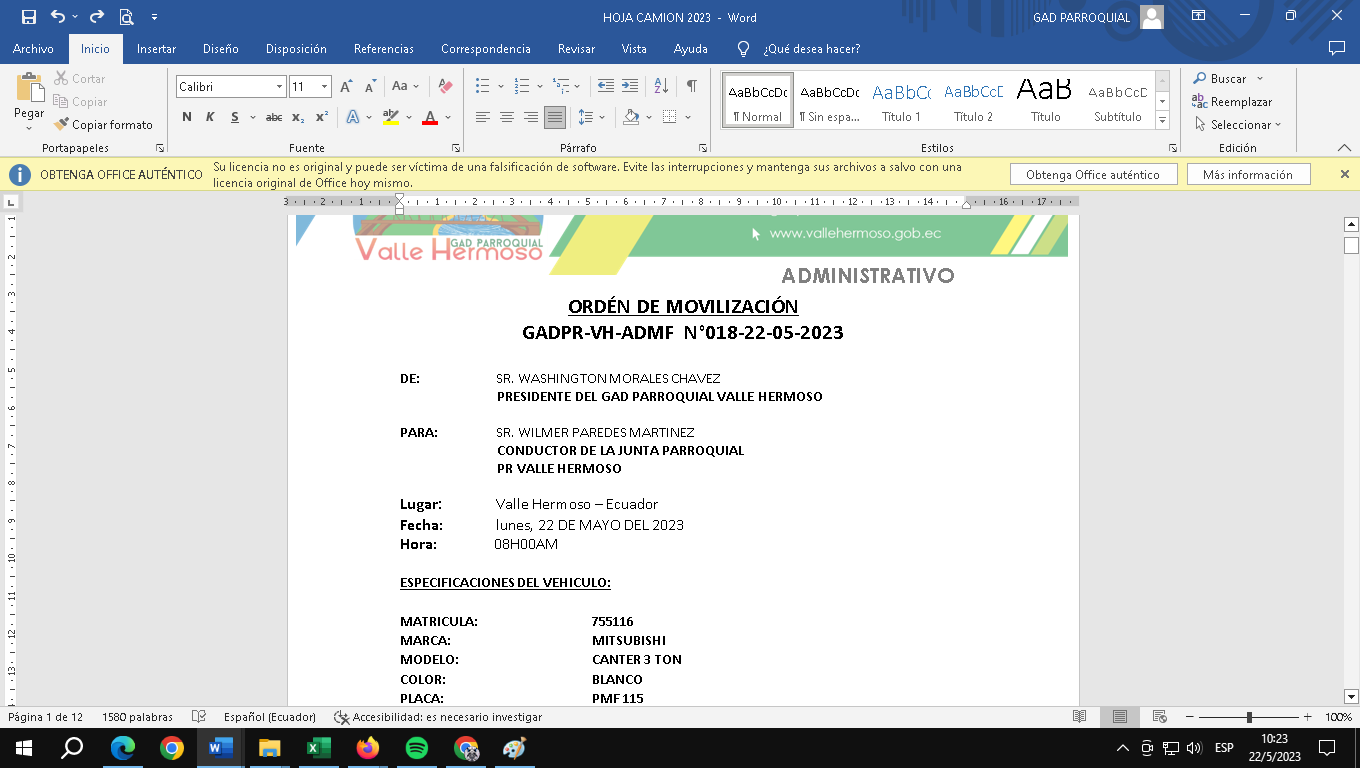Select the Justify alignment icon
The width and height of the screenshot is (1360, 768).
pyautogui.click(x=554, y=117)
